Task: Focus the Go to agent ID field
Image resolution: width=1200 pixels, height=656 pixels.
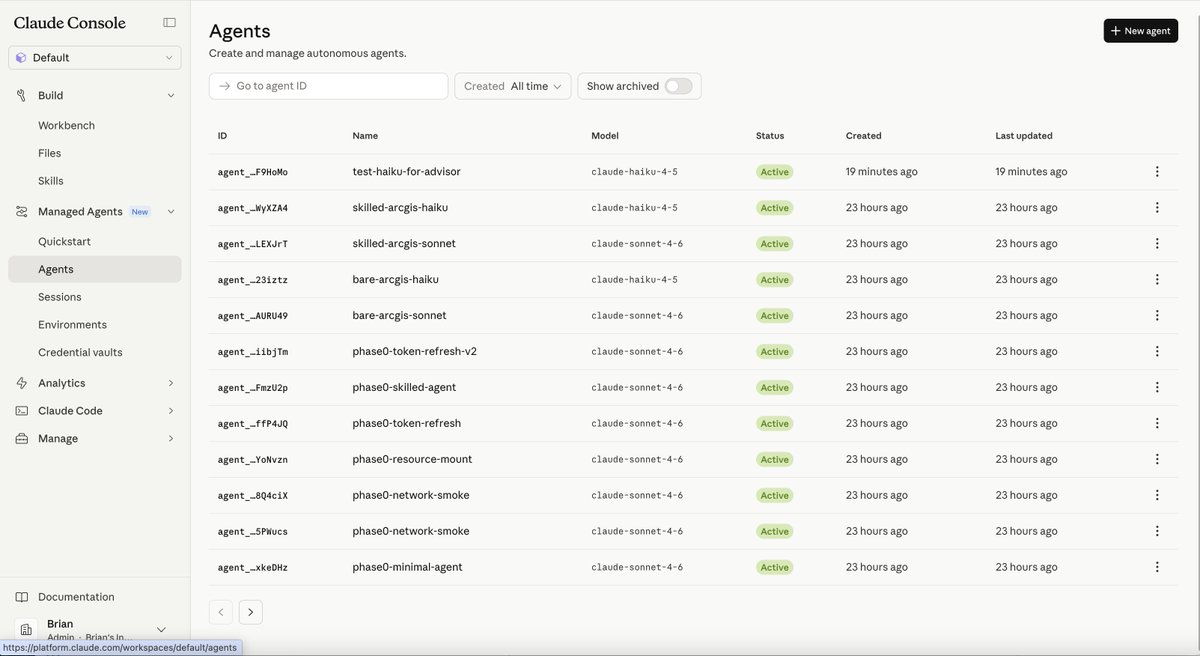Action: point(328,86)
